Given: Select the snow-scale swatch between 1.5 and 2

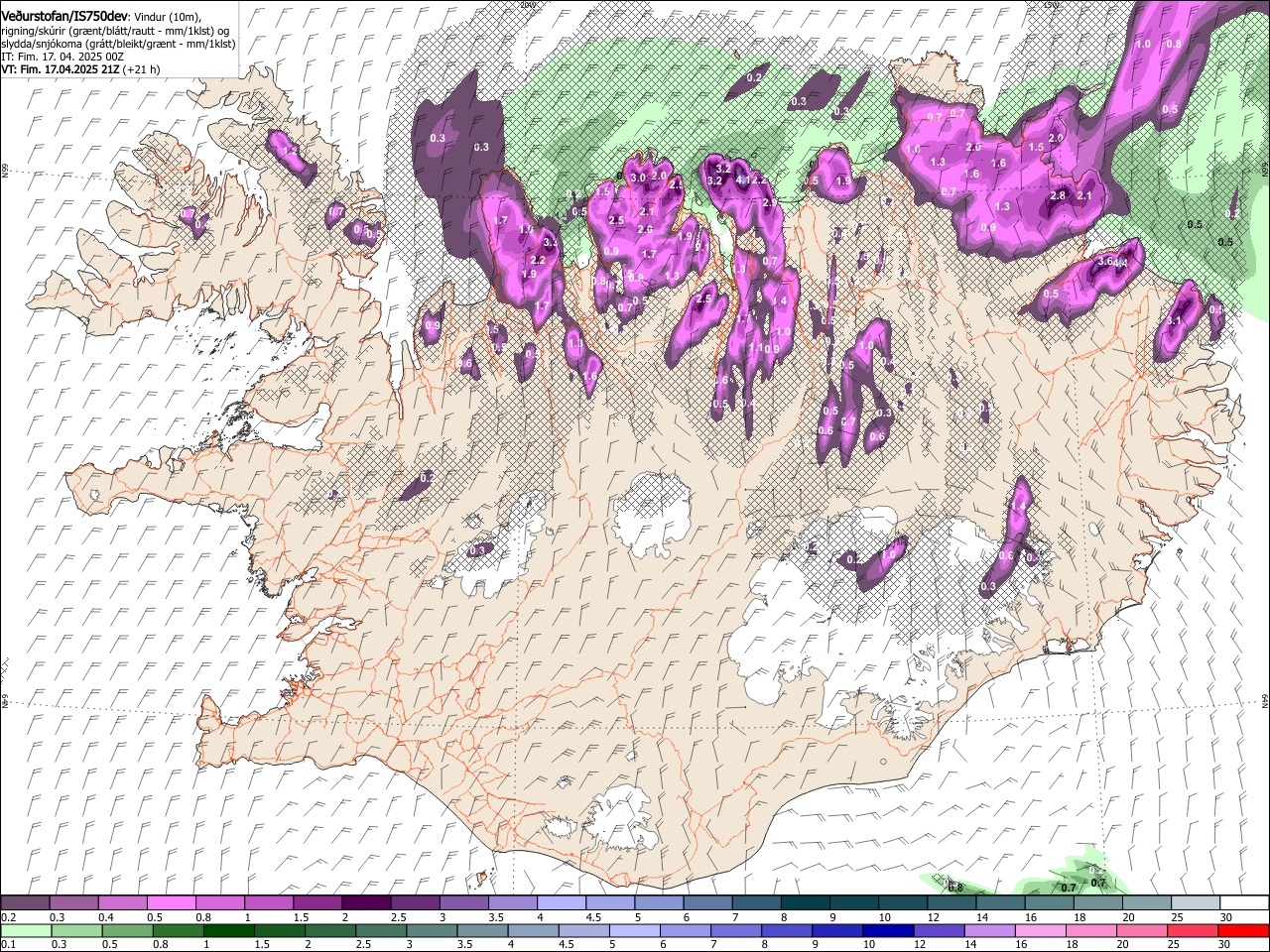Looking at the screenshot, I should pyautogui.click(x=317, y=902).
